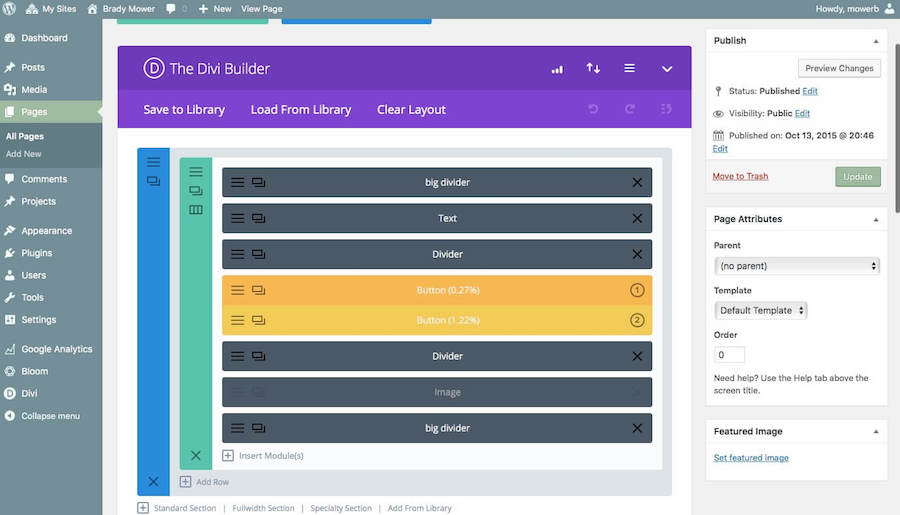Delete the top big divider module
The image size is (900, 515).
pyautogui.click(x=637, y=183)
